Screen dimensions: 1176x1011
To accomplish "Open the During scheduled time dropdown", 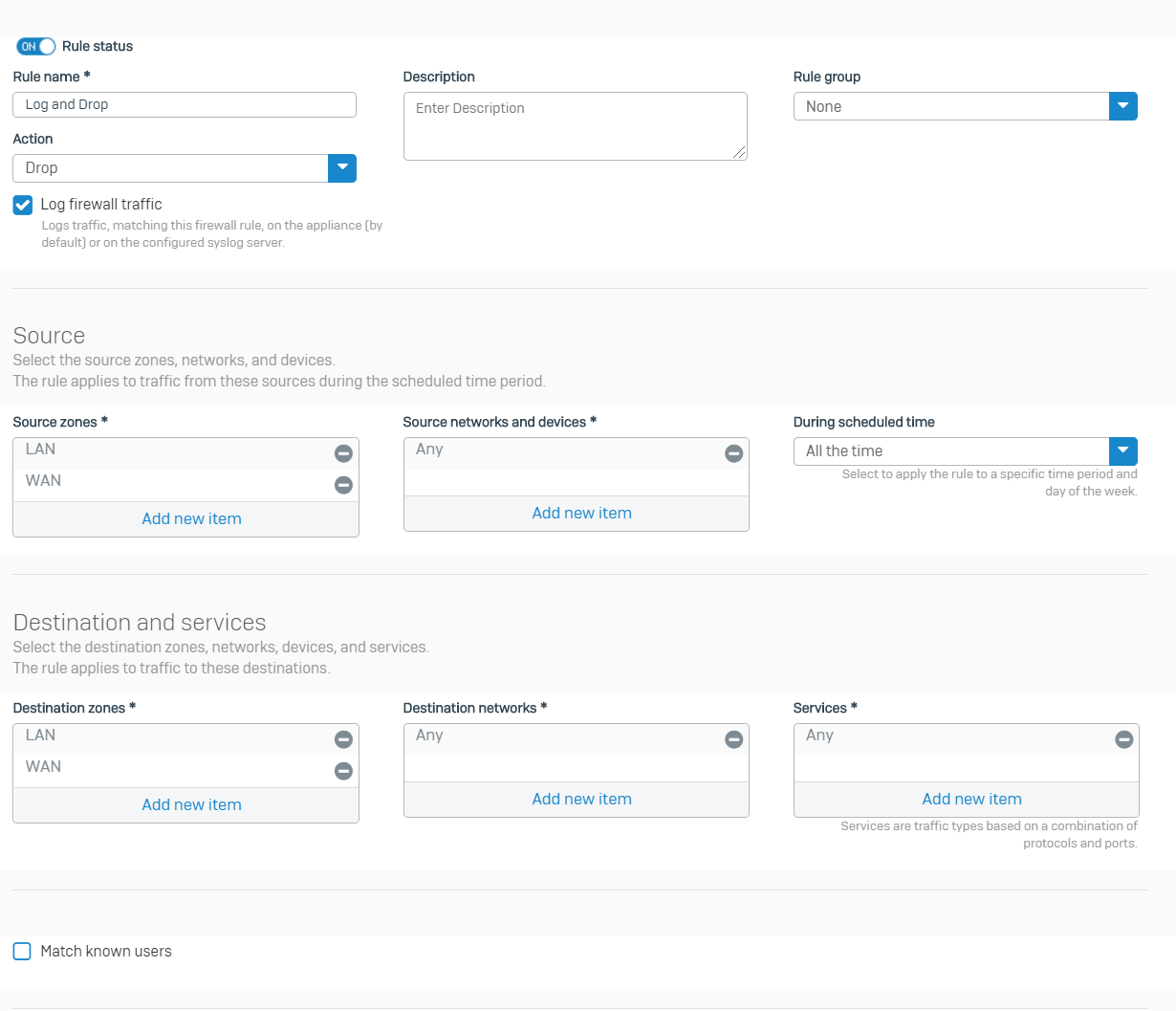I will 966,451.
